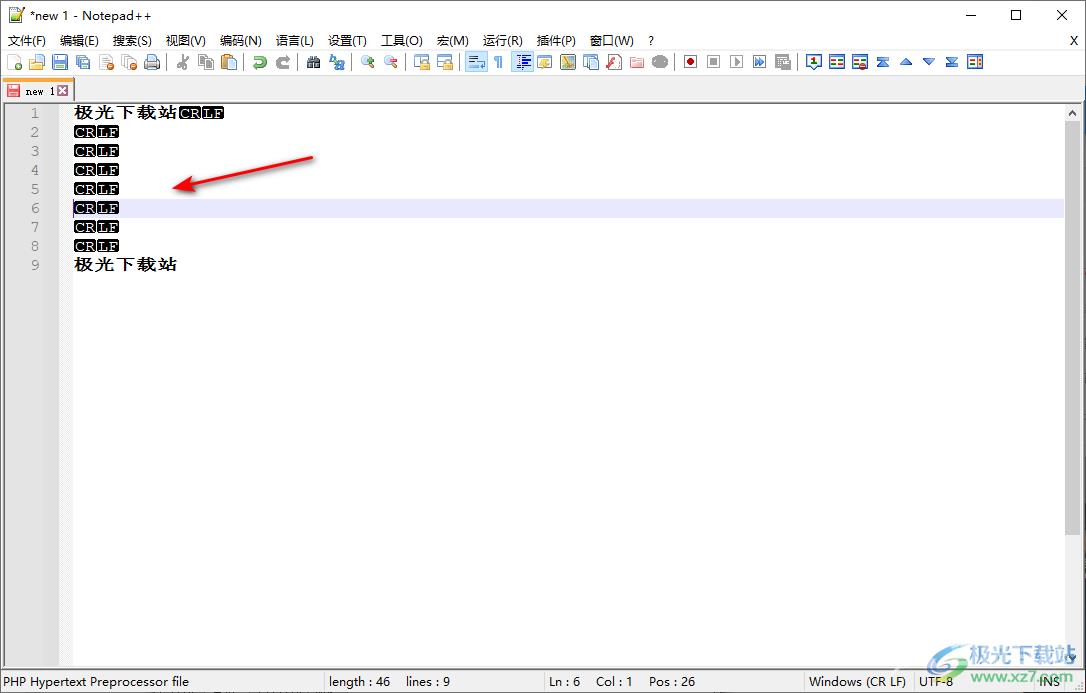This screenshot has width=1086, height=693.
Task: Open Find dialog with binoculars icon
Action: (x=313, y=62)
